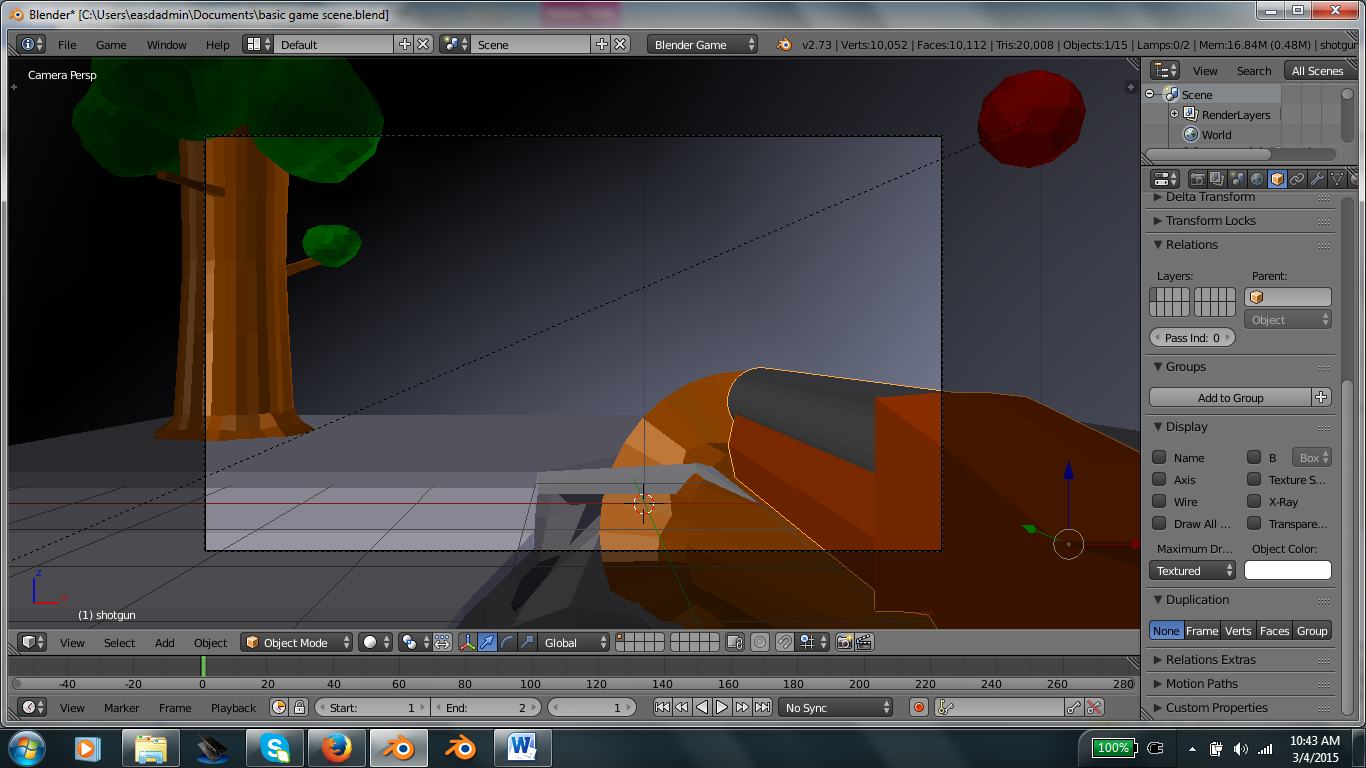Open the Textured maximum draw type dropdown
This screenshot has height=768, width=1366.
(1193, 570)
